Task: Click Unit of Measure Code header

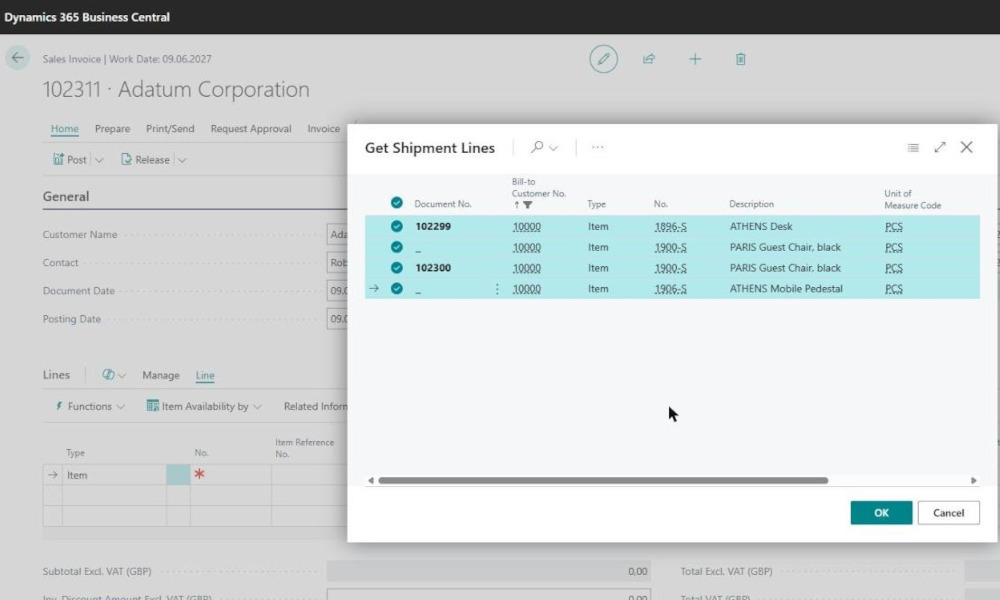Action: tap(912, 199)
